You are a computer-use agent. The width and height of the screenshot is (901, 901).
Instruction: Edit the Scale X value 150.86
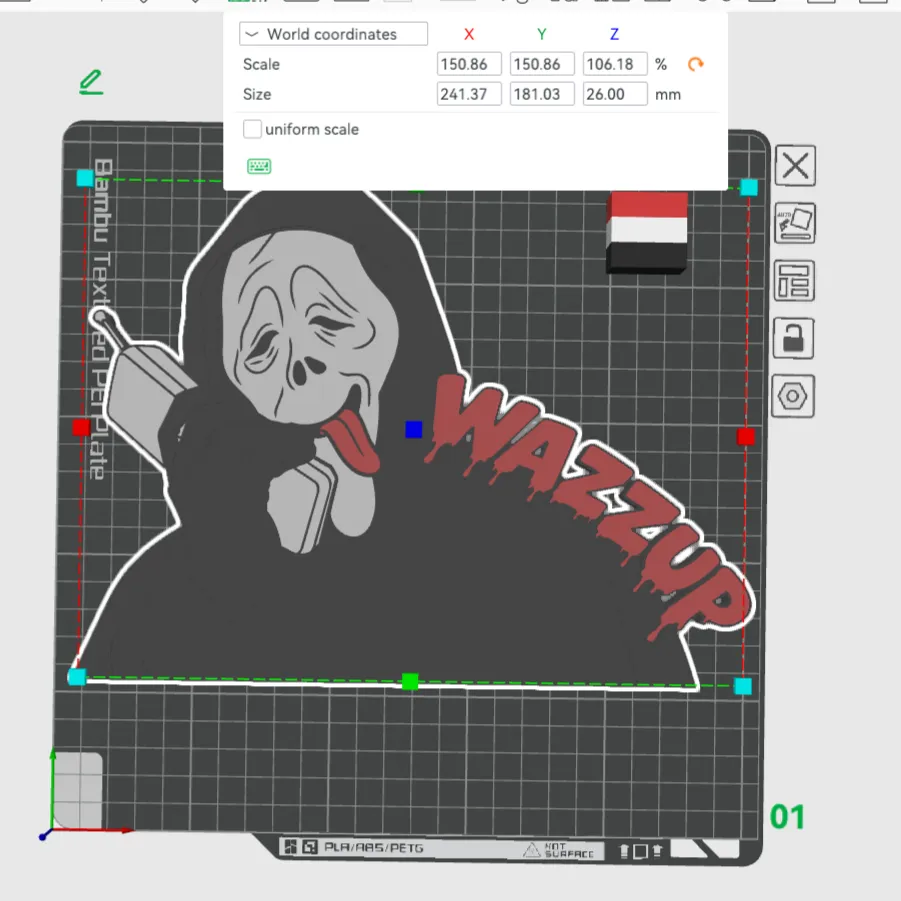click(x=469, y=64)
